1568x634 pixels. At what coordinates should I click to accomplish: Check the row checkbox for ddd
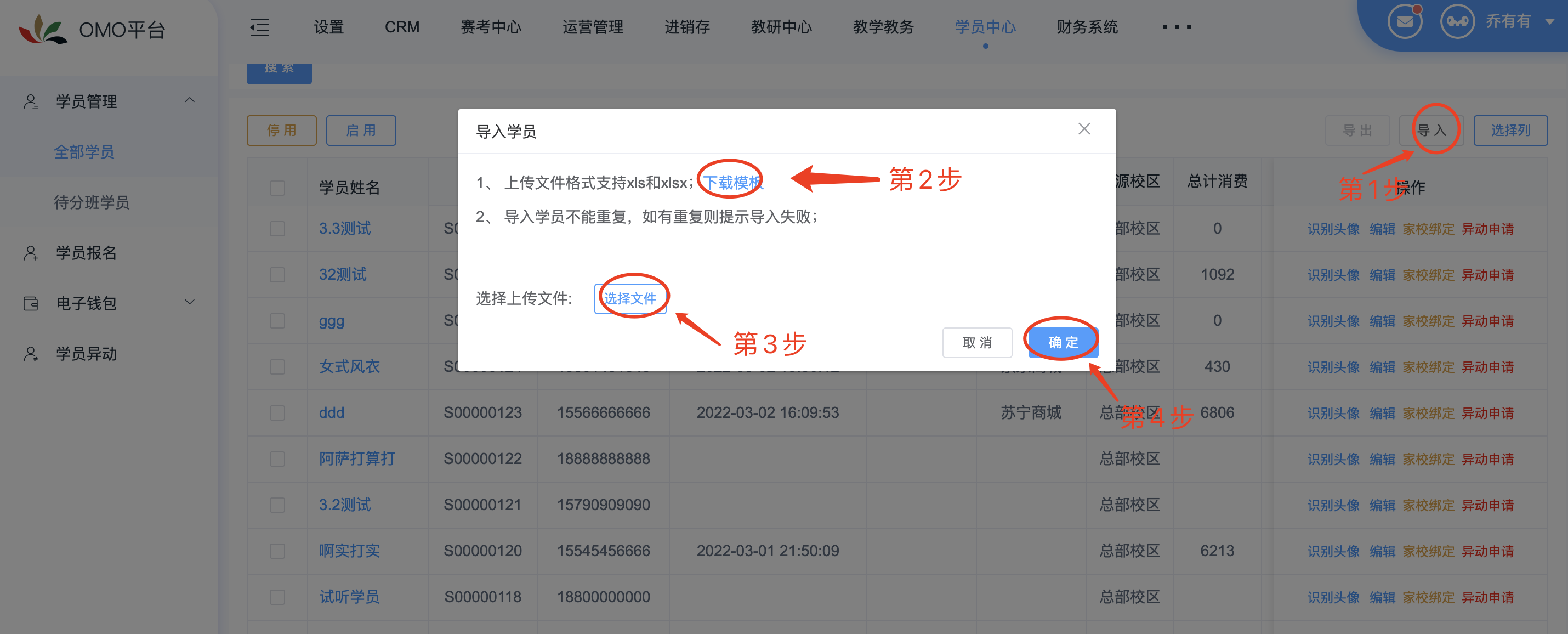[277, 413]
